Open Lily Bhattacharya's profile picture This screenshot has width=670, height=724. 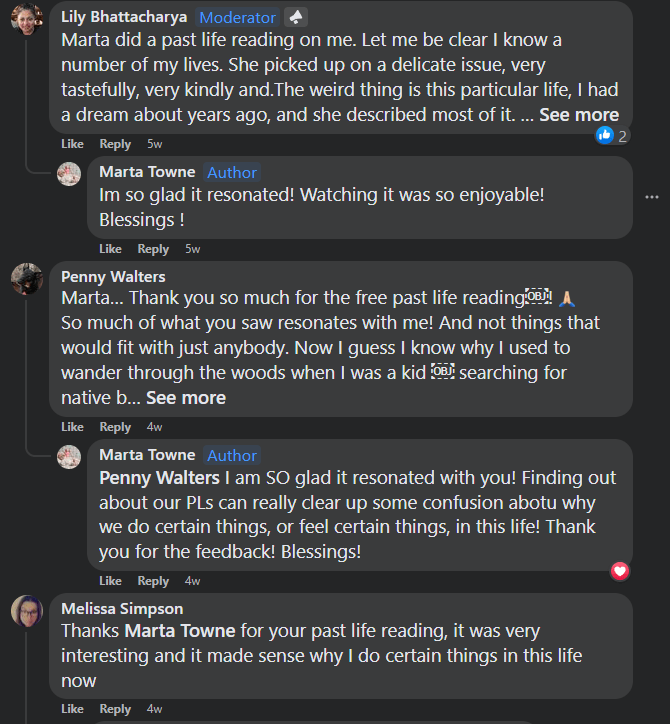click(26, 17)
